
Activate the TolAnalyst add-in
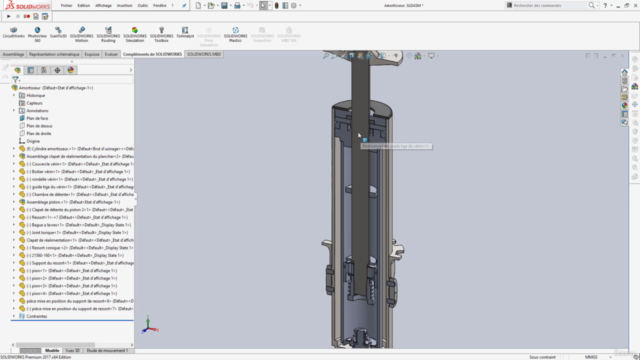pyautogui.click(x=185, y=33)
